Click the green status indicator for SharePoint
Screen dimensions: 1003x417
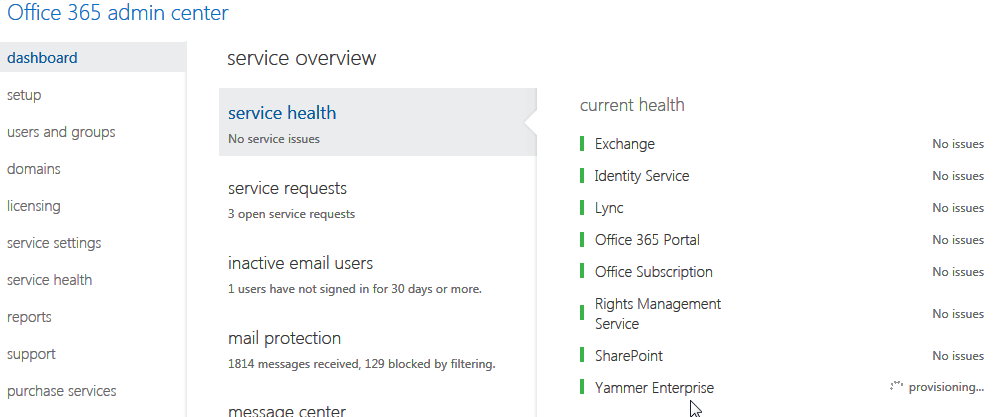point(582,356)
